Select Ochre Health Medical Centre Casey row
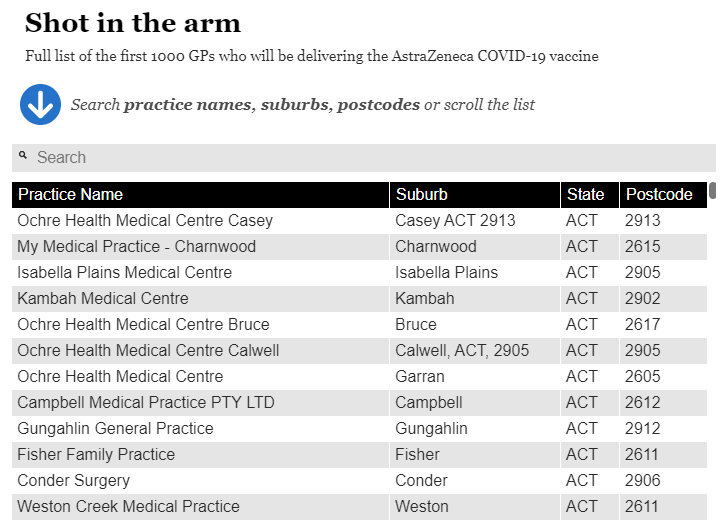Screen dimensions: 728x522 (x=359, y=221)
